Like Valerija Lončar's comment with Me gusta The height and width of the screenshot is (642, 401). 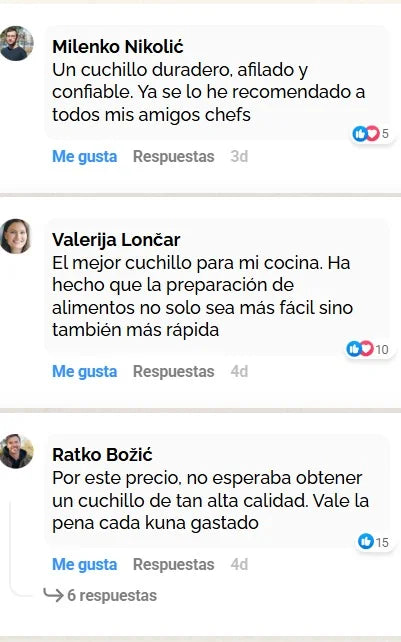(84, 371)
